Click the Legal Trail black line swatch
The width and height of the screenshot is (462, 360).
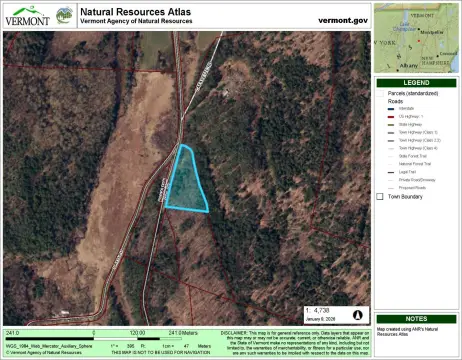tap(391, 172)
